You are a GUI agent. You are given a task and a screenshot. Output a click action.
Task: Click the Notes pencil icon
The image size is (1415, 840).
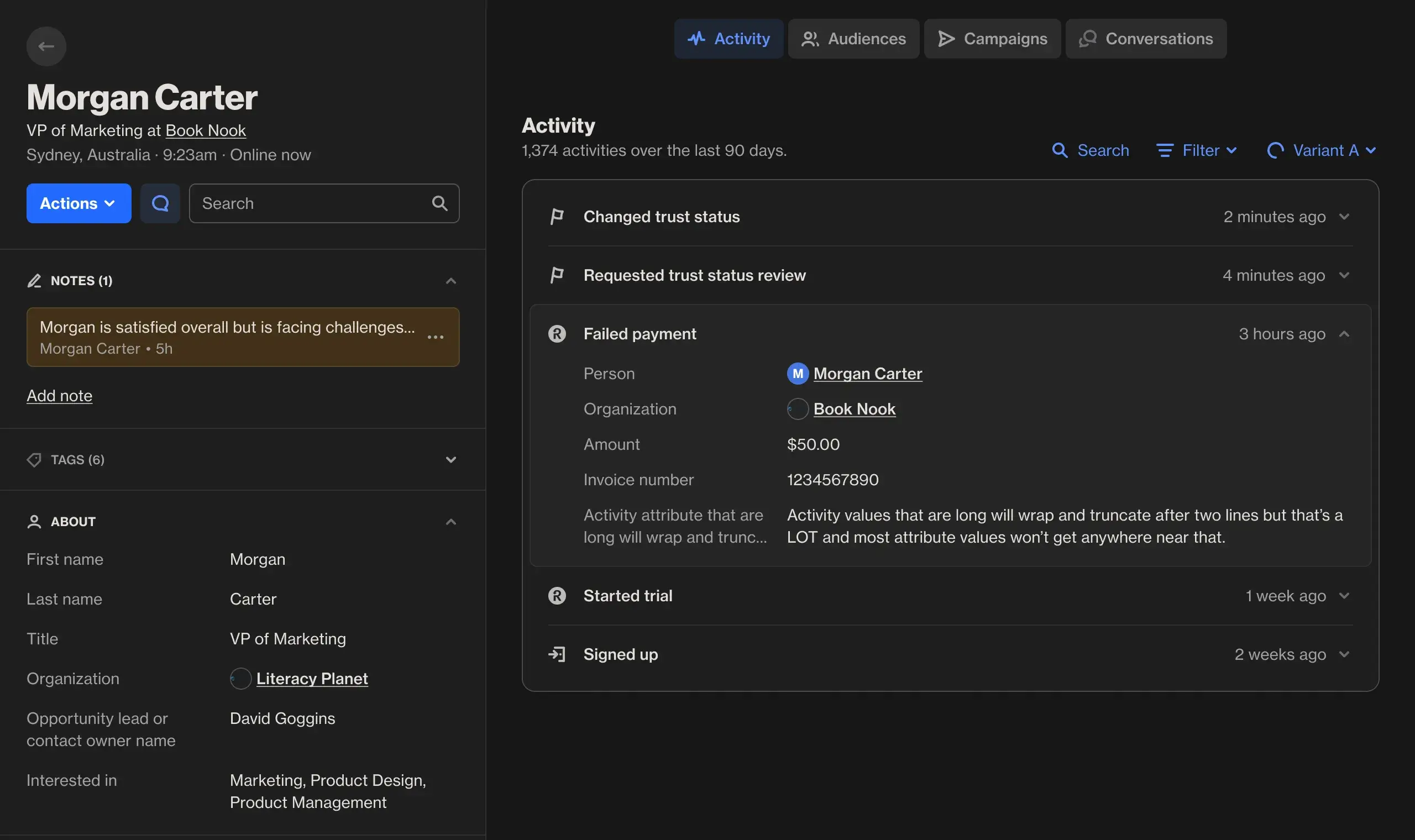(x=34, y=281)
